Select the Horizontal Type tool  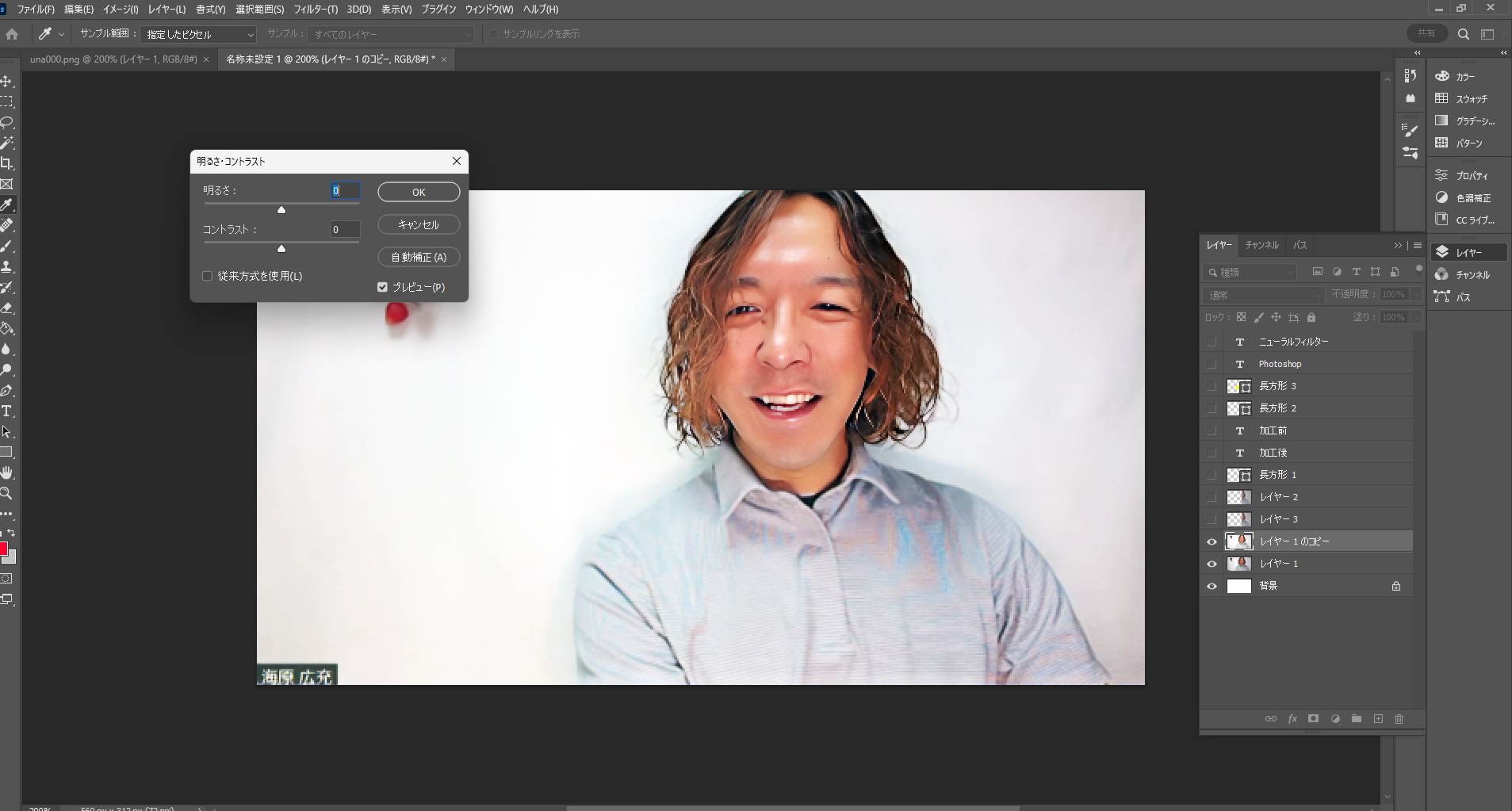pos(6,411)
